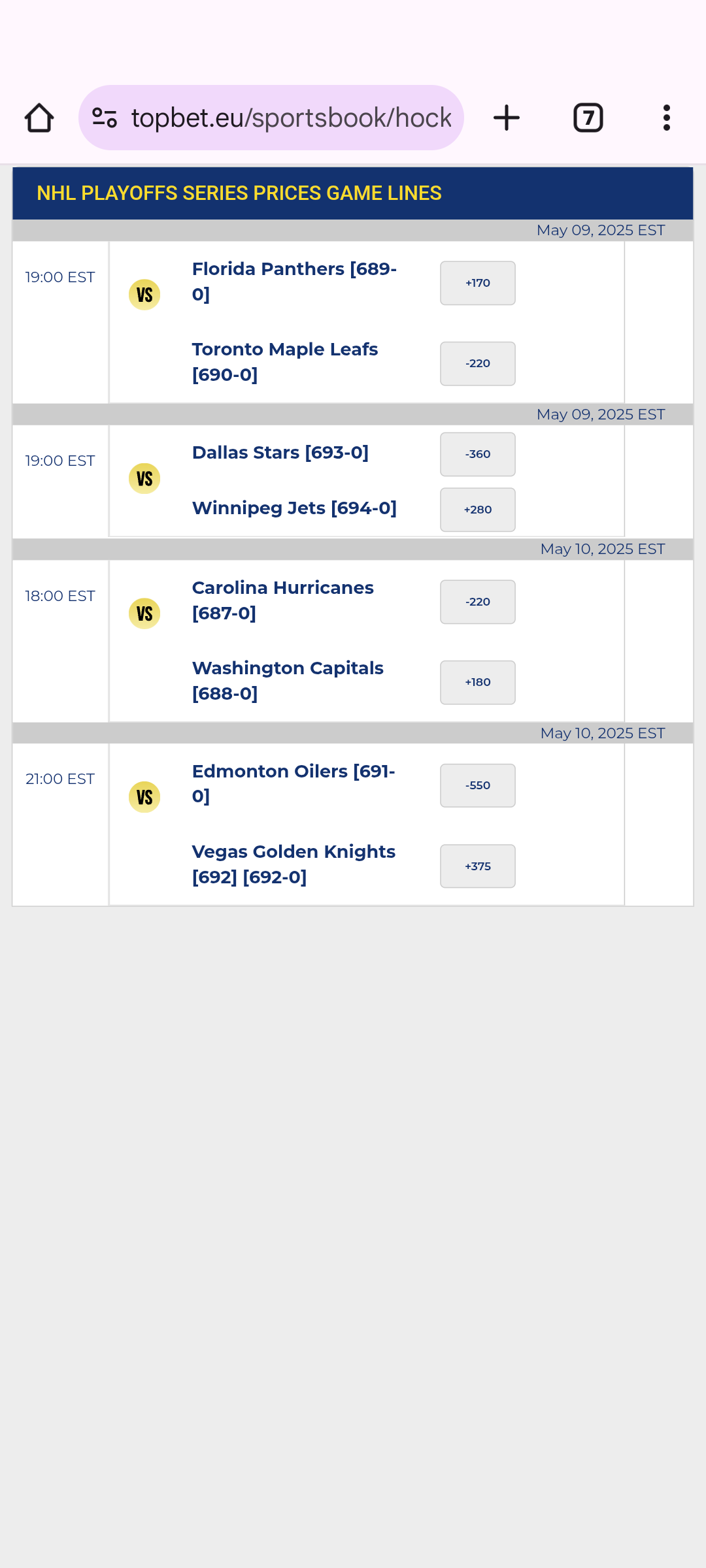This screenshot has height=1568, width=706.
Task: Tap the browser home icon
Action: (39, 118)
